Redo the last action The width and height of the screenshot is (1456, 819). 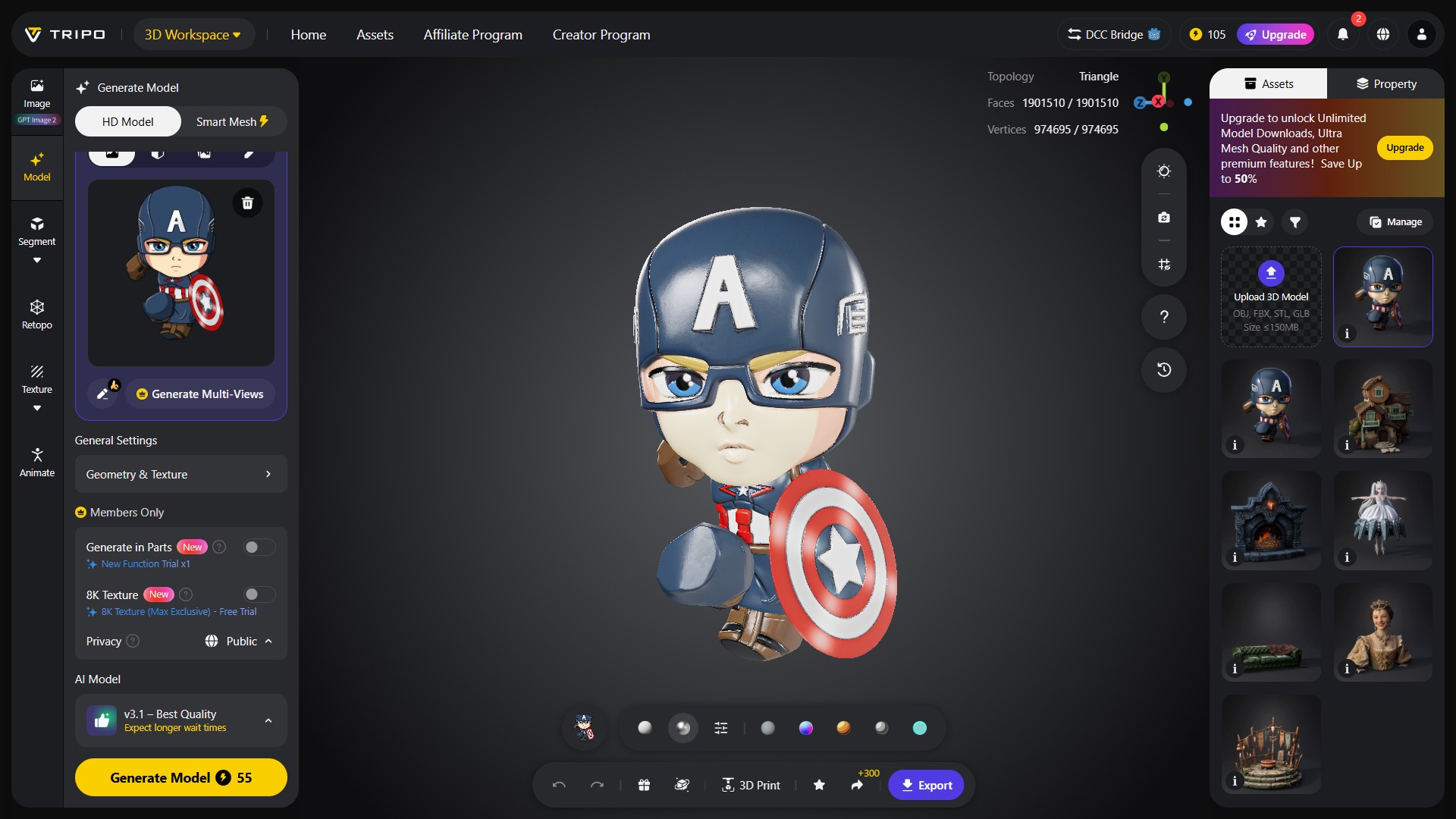[597, 785]
